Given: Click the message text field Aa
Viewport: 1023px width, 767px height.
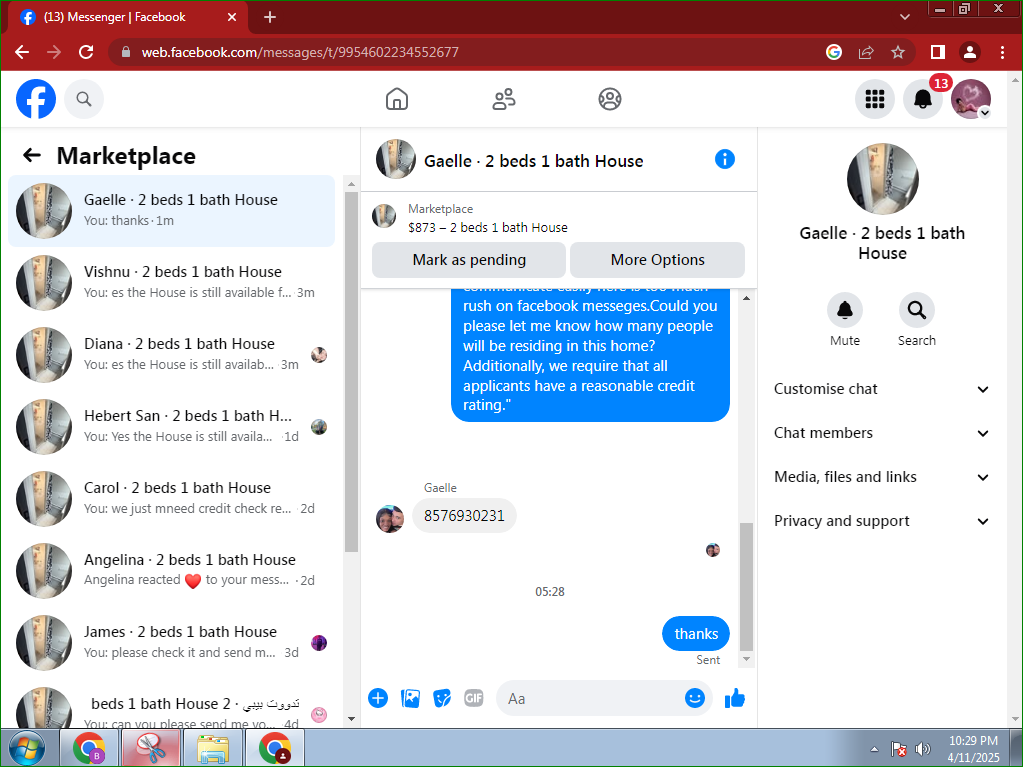Looking at the screenshot, I should [x=590, y=699].
